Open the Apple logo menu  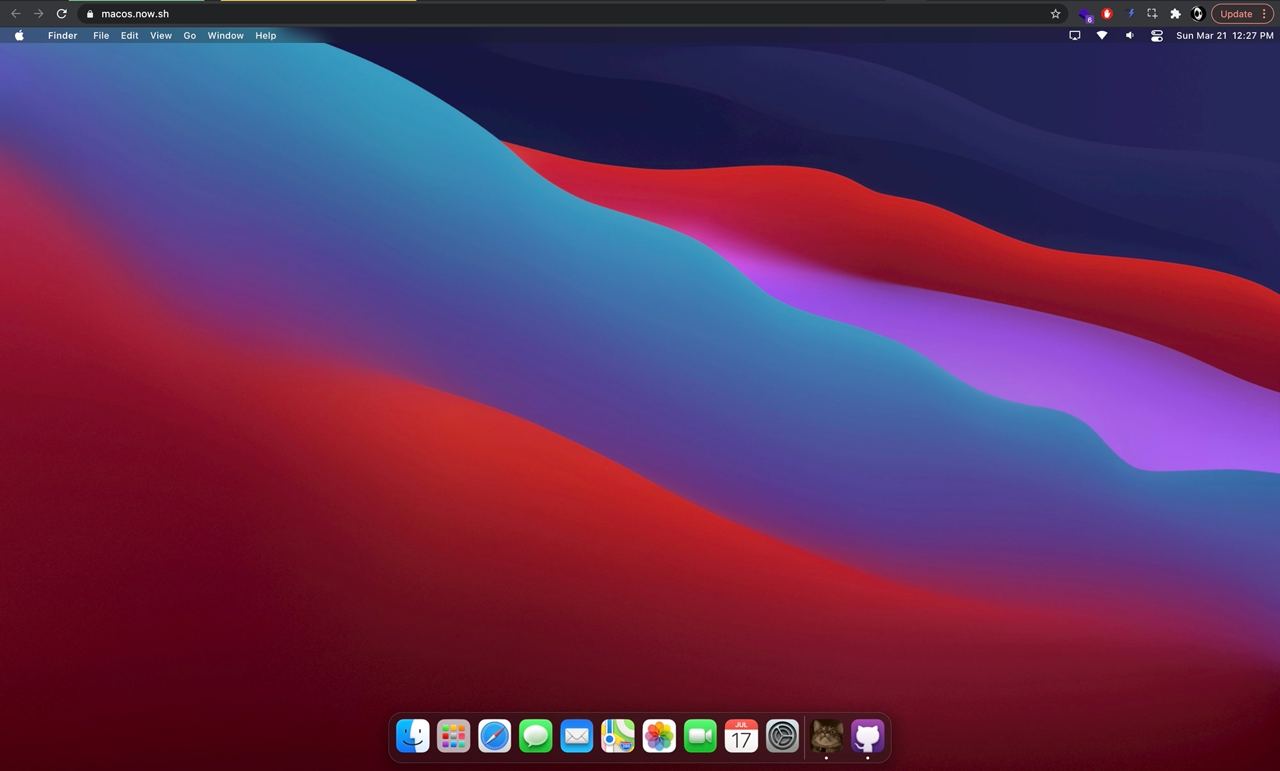19,35
